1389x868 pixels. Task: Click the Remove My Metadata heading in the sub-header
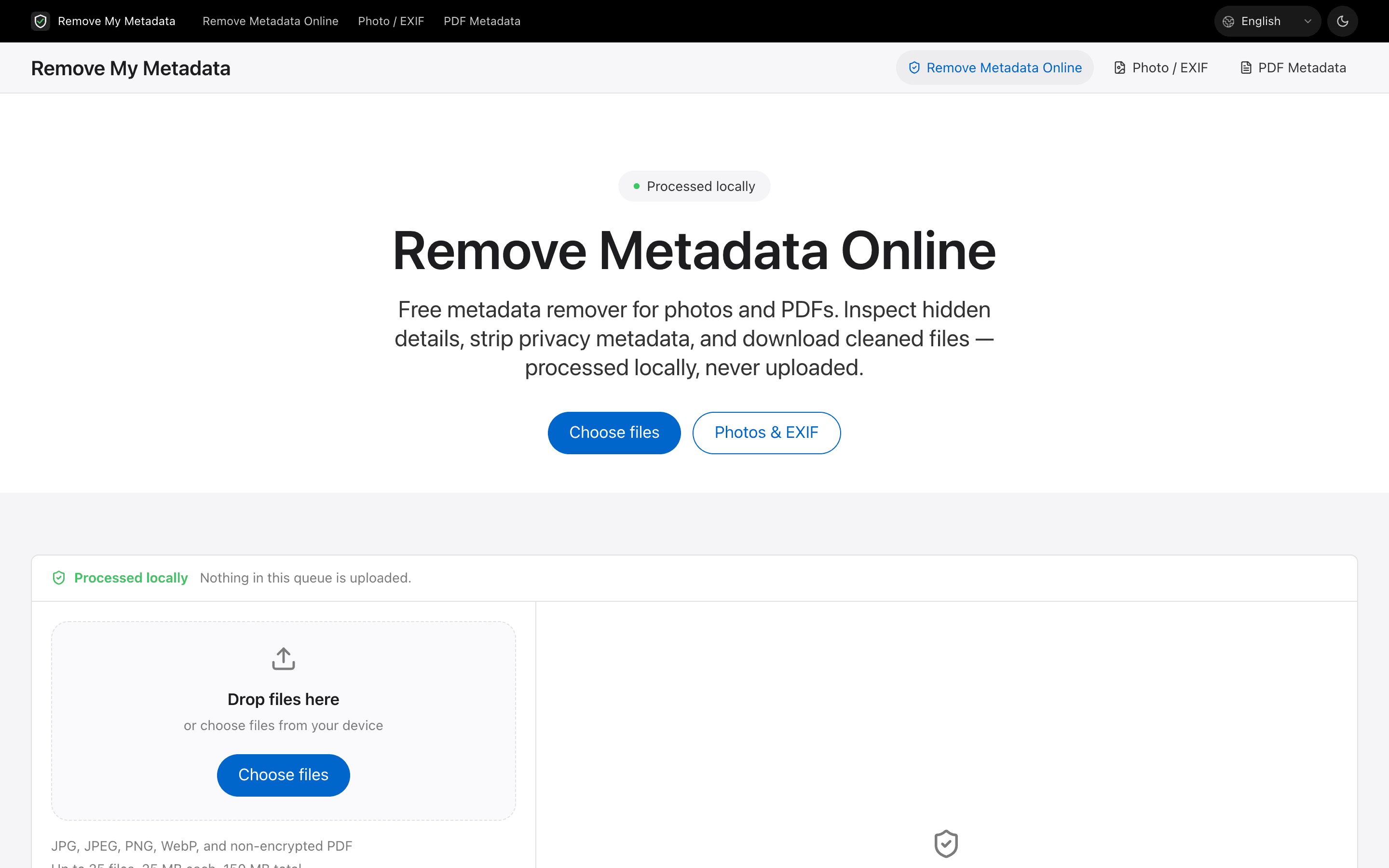pos(130,68)
